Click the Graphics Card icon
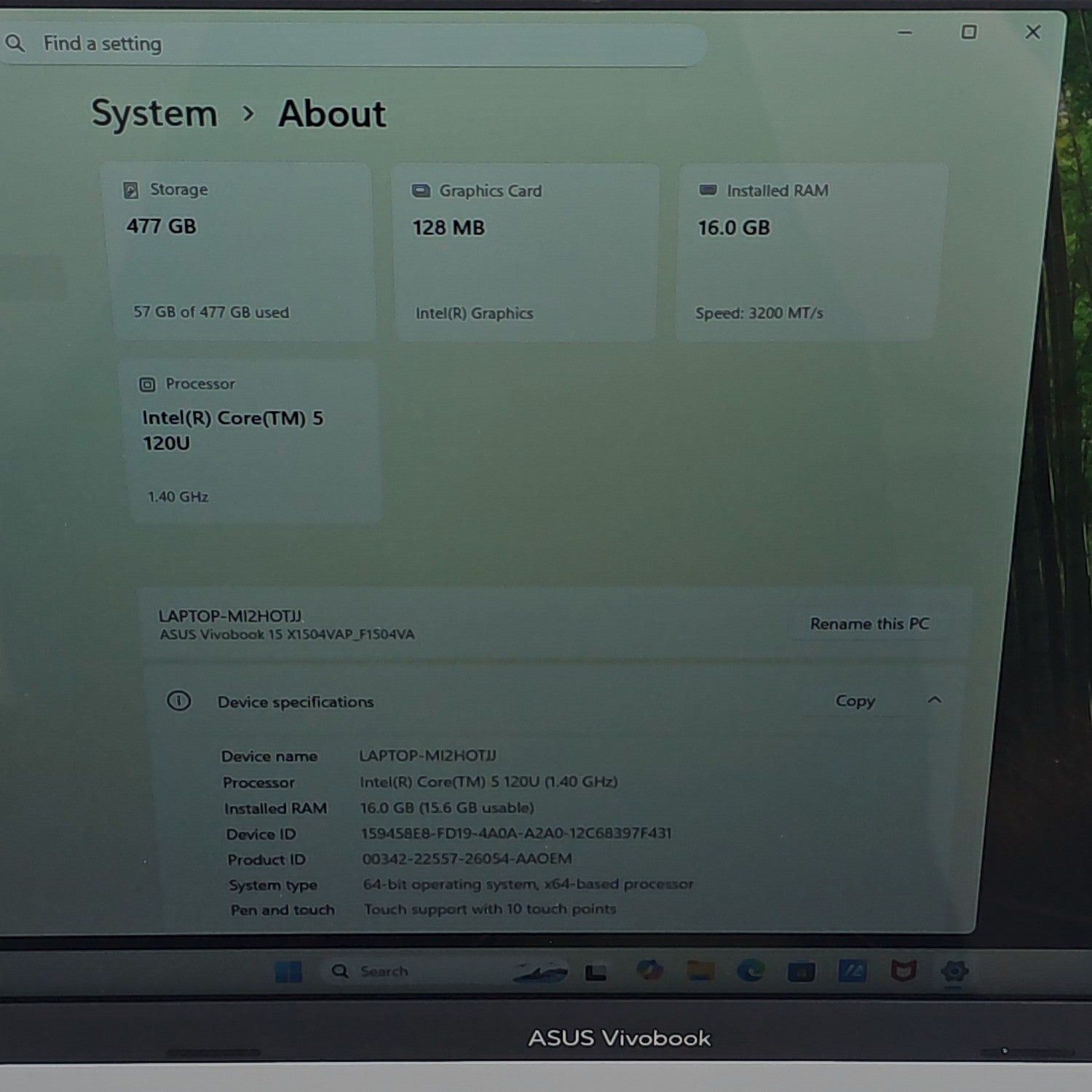 pyautogui.click(x=421, y=191)
